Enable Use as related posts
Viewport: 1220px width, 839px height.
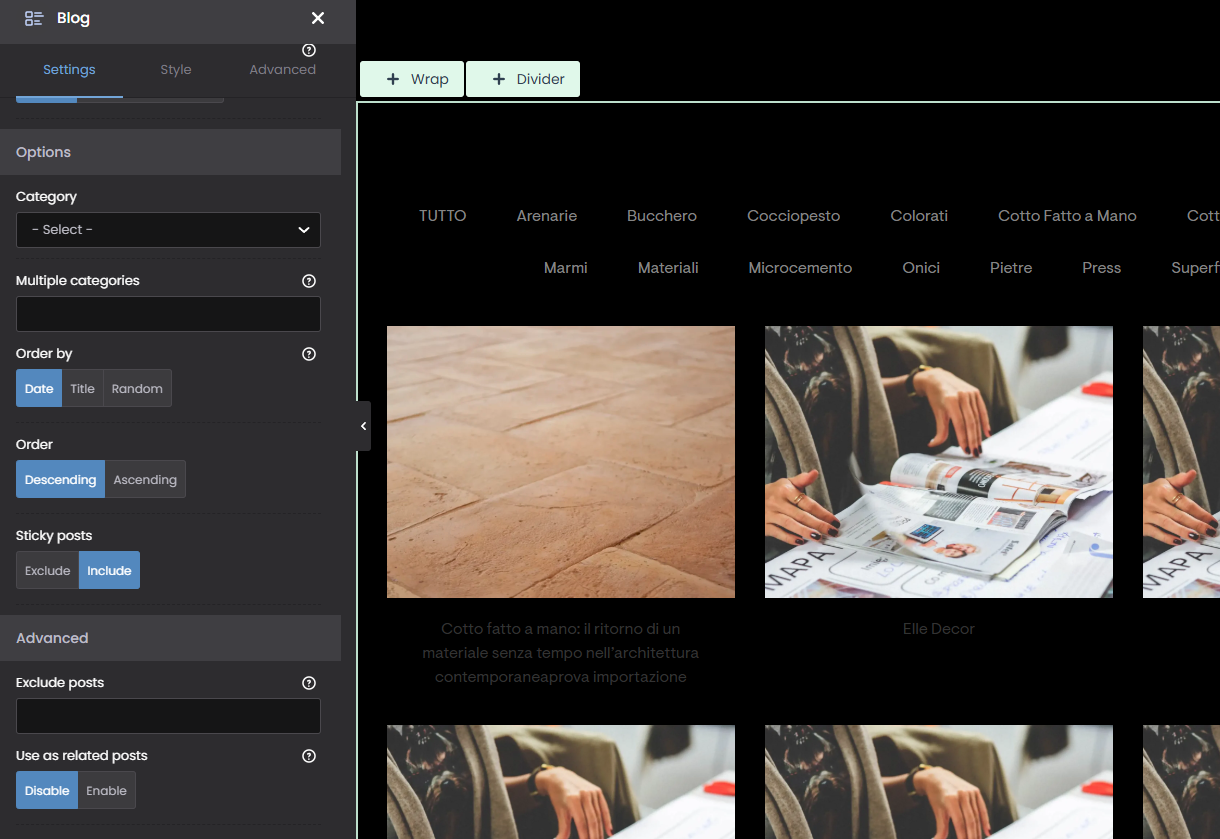coord(106,791)
